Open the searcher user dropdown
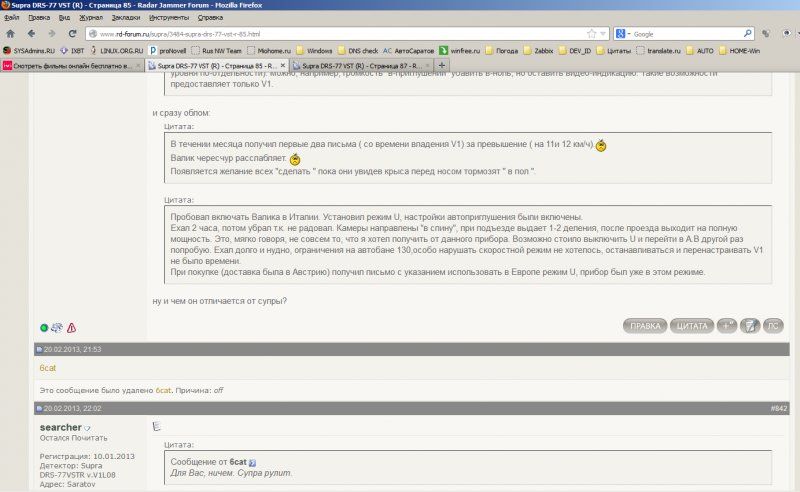Screen dimensions: 800x492 (x=87, y=428)
